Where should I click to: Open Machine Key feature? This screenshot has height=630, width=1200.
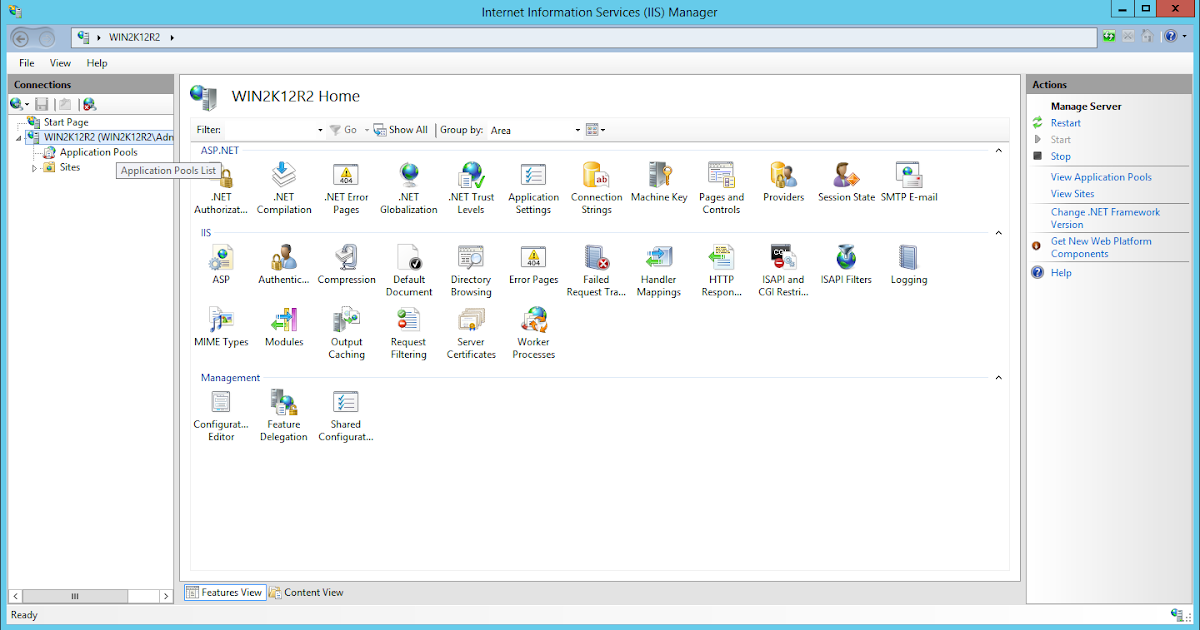click(x=659, y=182)
